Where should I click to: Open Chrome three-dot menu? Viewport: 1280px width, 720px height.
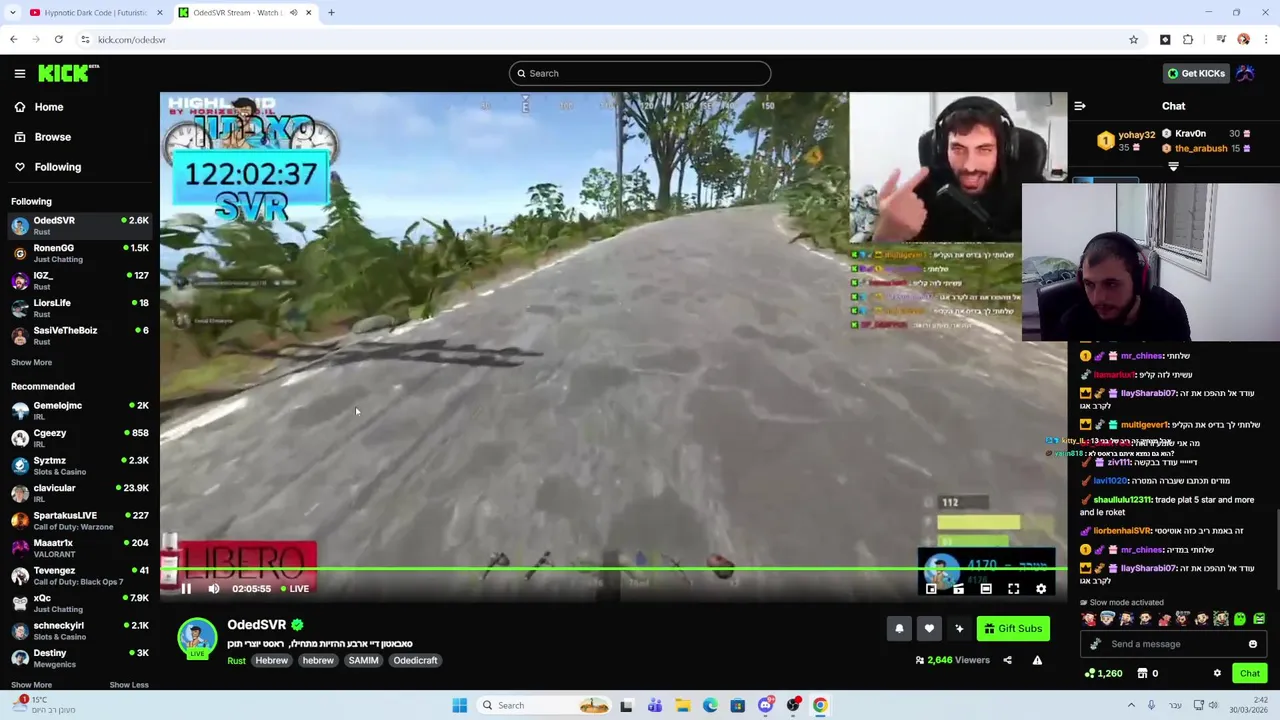click(x=1266, y=40)
